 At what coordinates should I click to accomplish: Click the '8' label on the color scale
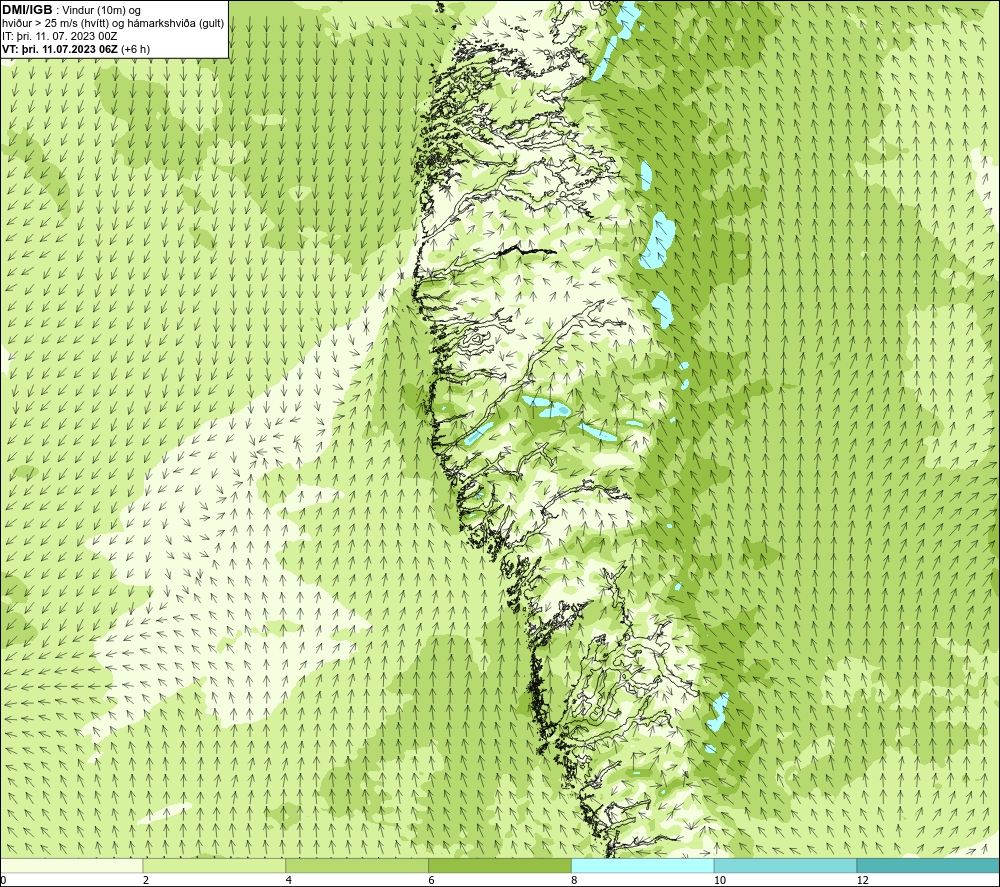coord(575,880)
